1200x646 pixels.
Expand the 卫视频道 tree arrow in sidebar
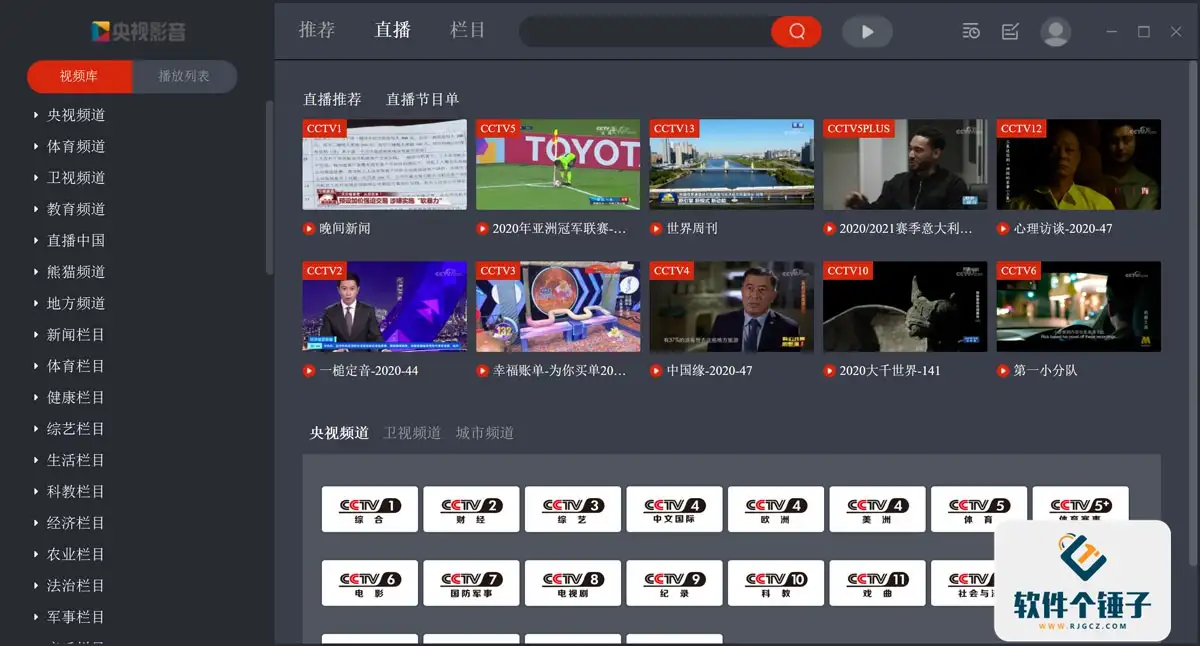coord(36,178)
